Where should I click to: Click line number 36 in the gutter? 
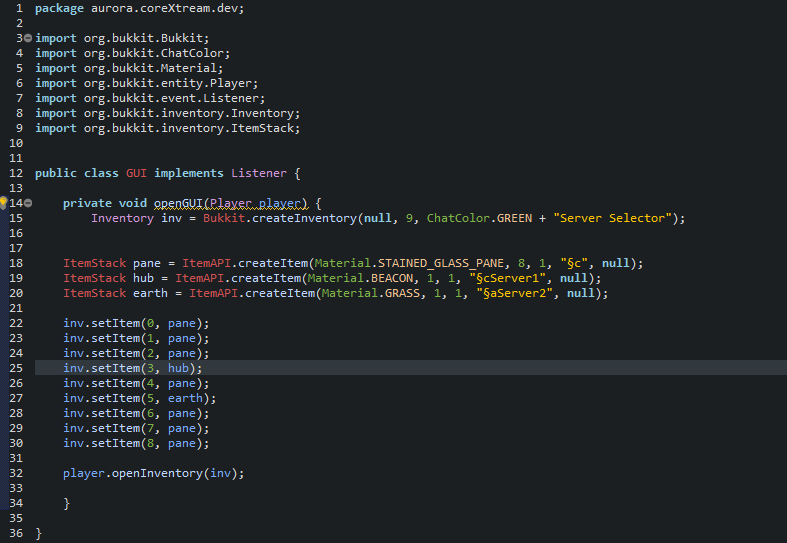[16, 533]
